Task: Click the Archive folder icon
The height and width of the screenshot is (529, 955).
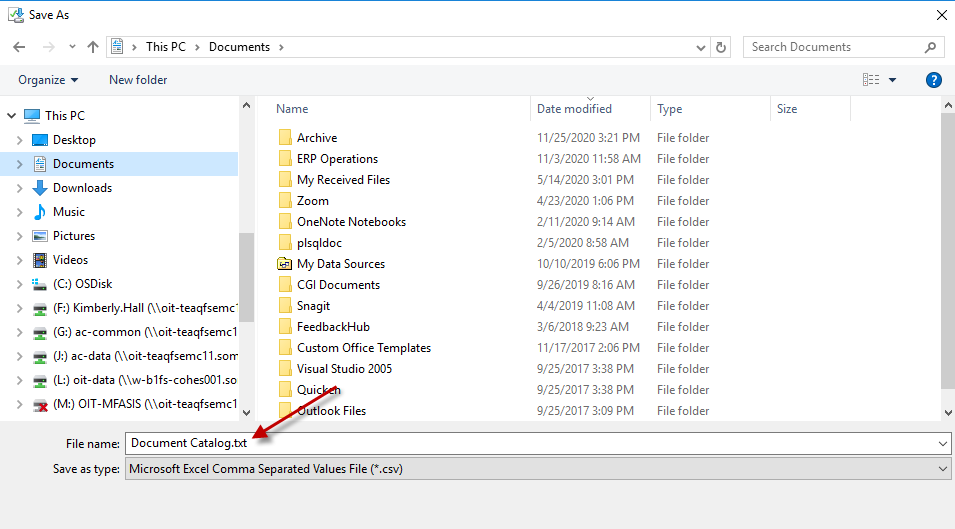Action: (x=284, y=138)
